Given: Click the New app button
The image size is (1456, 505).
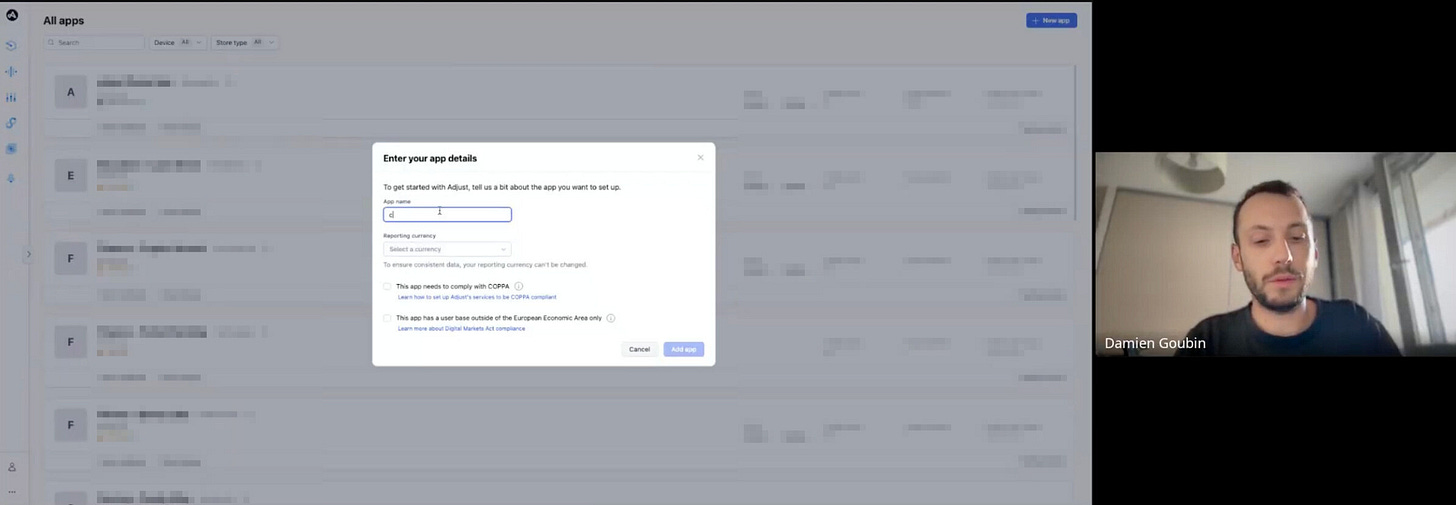Looking at the screenshot, I should 1051,20.
